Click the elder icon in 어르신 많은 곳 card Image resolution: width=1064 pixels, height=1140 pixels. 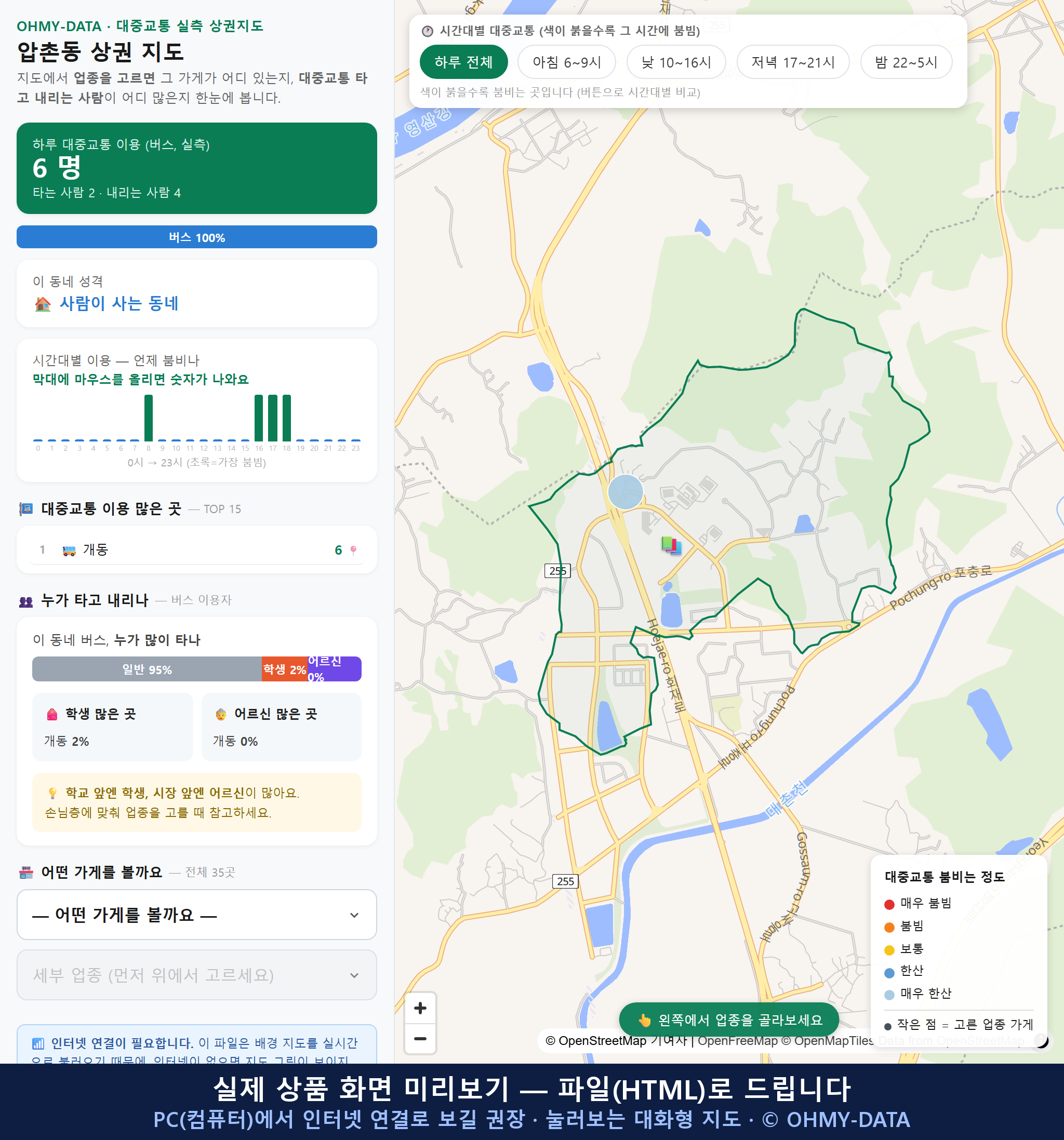pos(221,714)
